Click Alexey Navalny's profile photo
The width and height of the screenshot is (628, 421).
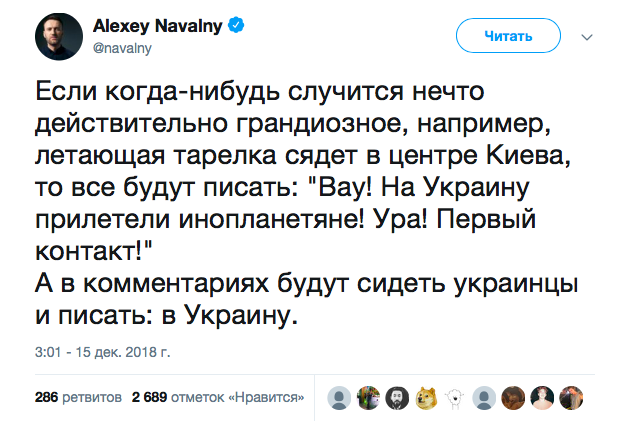59,37
